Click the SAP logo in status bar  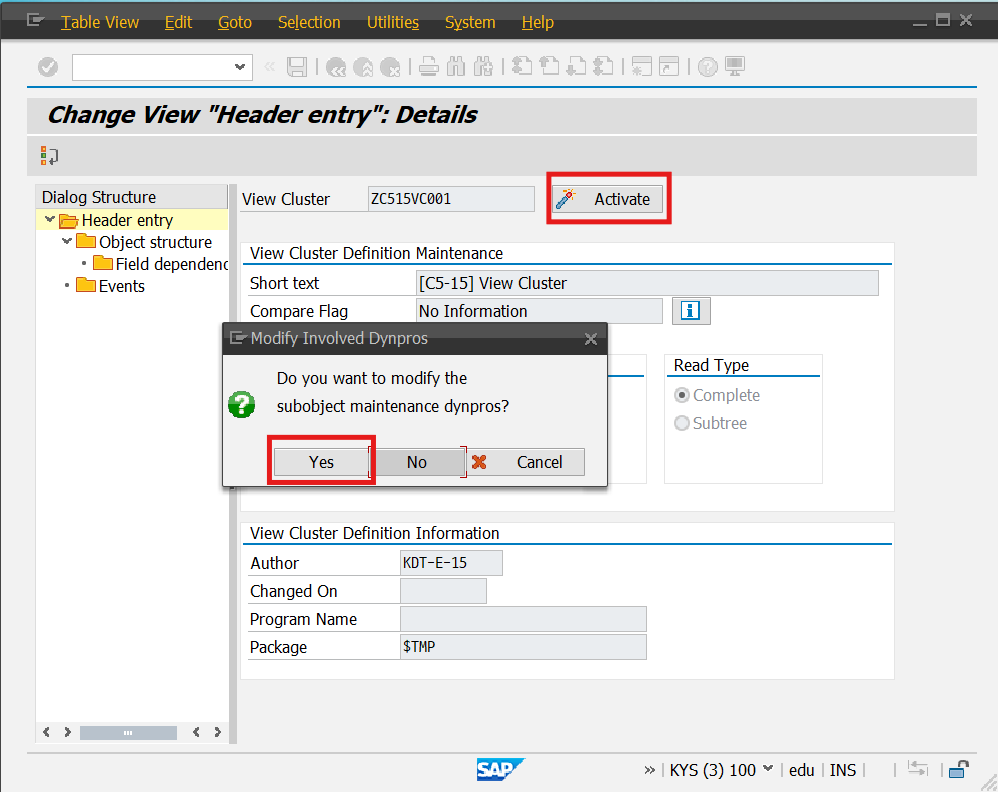(500, 769)
